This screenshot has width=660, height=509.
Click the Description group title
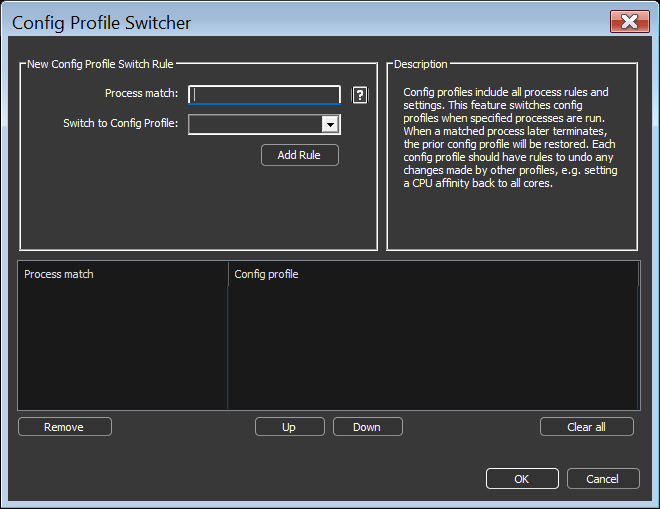click(420, 64)
